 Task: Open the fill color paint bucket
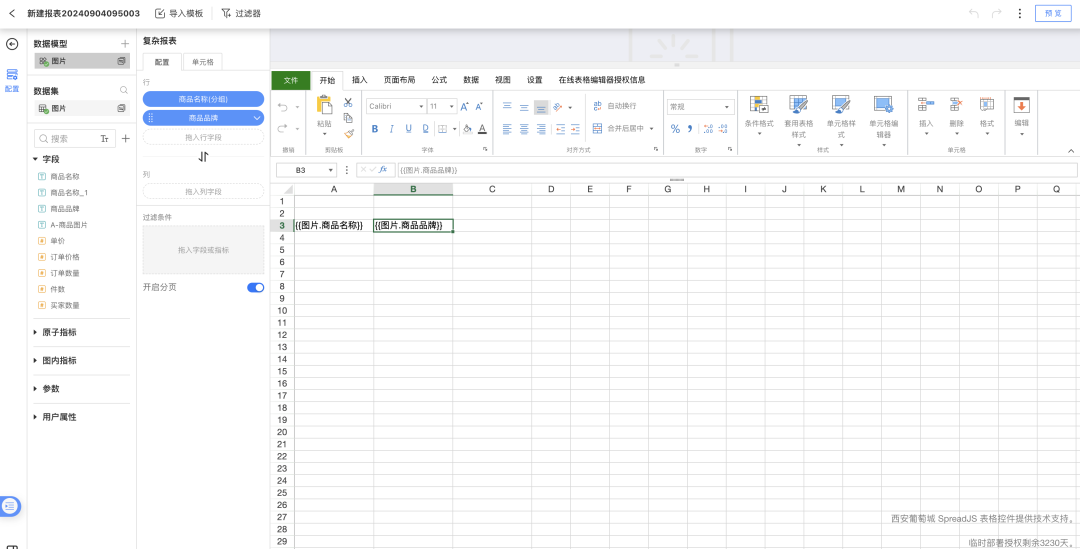tap(467, 129)
